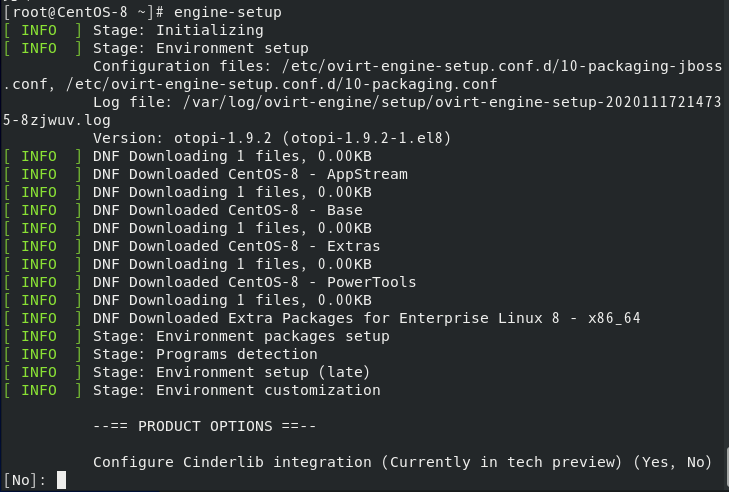Click the engine-setup command text
This screenshot has height=492, width=729.
(x=227, y=12)
